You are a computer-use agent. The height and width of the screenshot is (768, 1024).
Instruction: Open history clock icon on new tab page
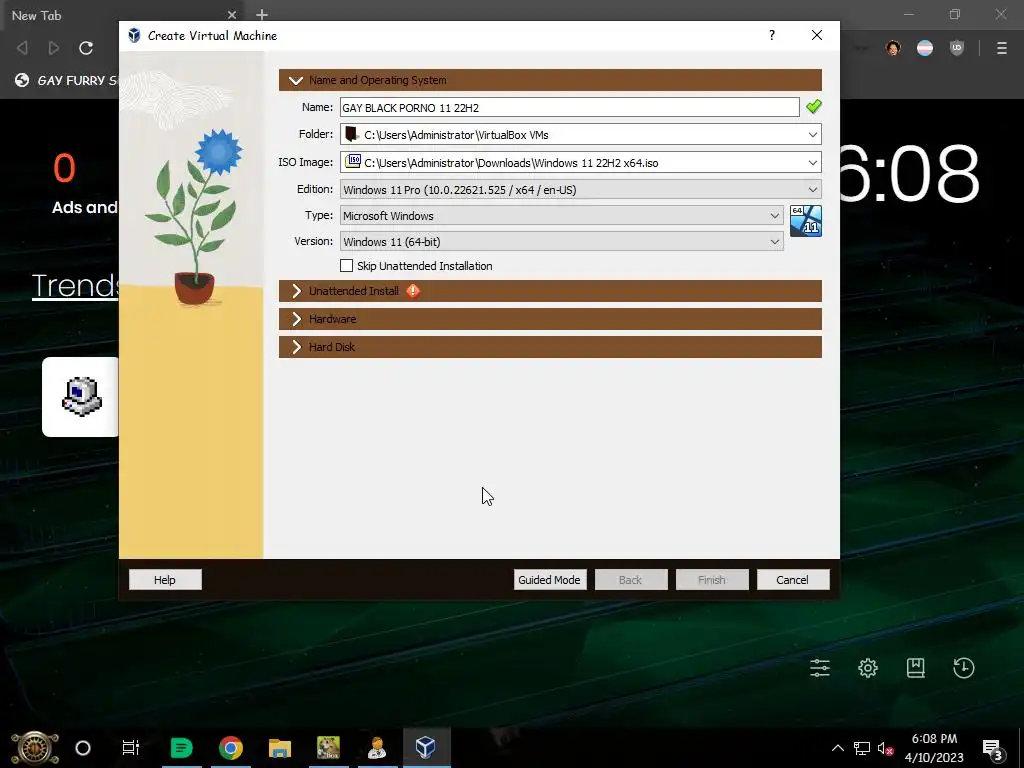[964, 668]
